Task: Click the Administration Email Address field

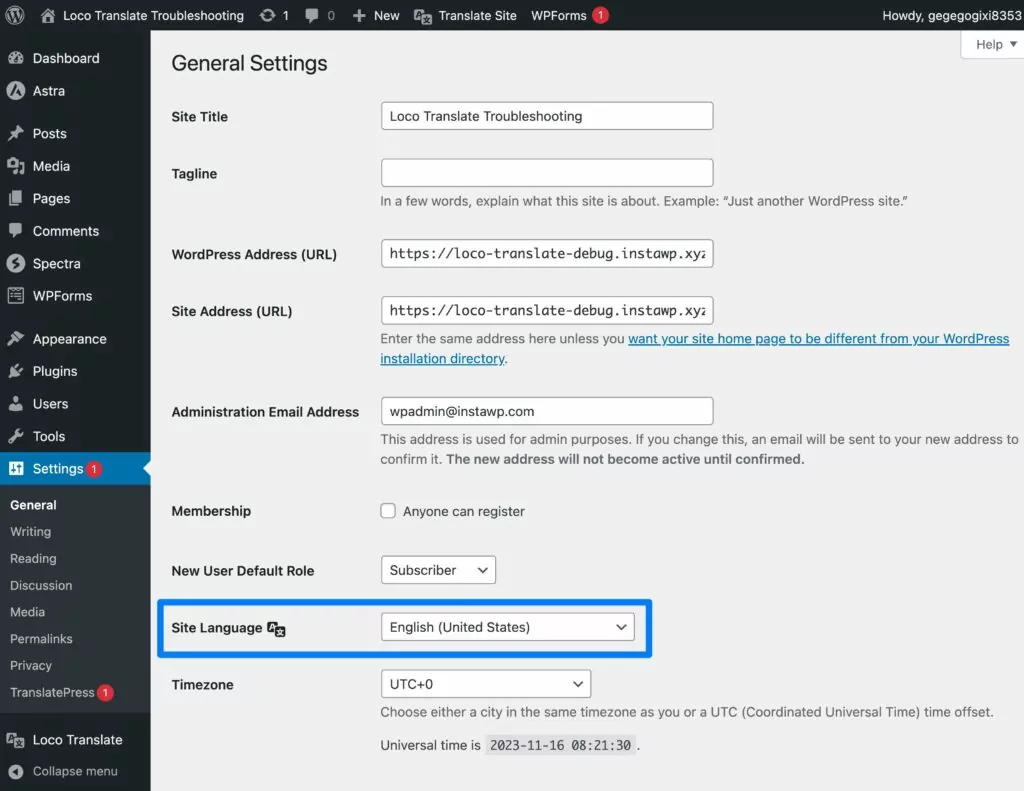Action: coord(547,411)
